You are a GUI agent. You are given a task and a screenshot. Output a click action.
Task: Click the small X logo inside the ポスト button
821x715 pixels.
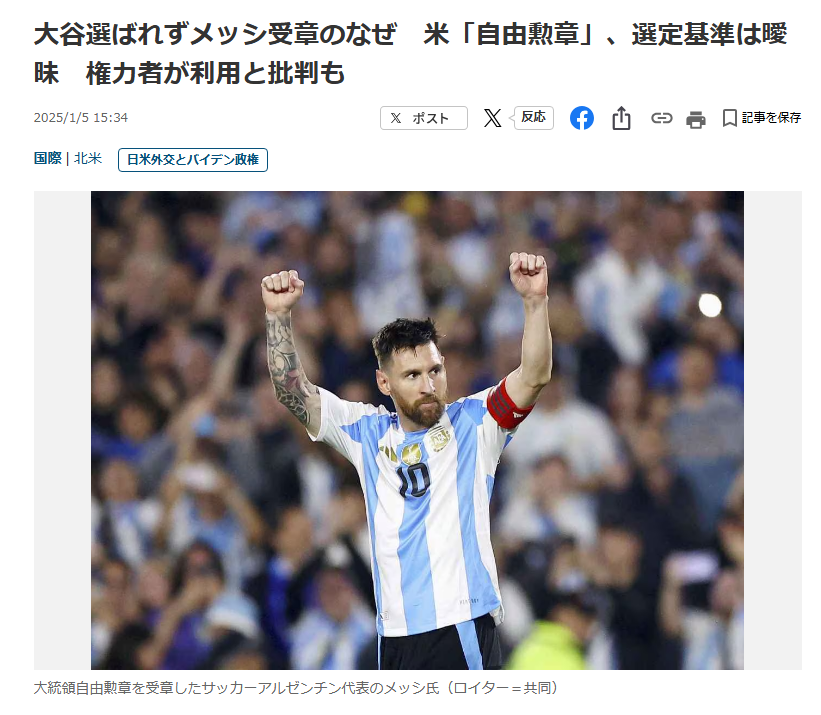click(x=396, y=118)
